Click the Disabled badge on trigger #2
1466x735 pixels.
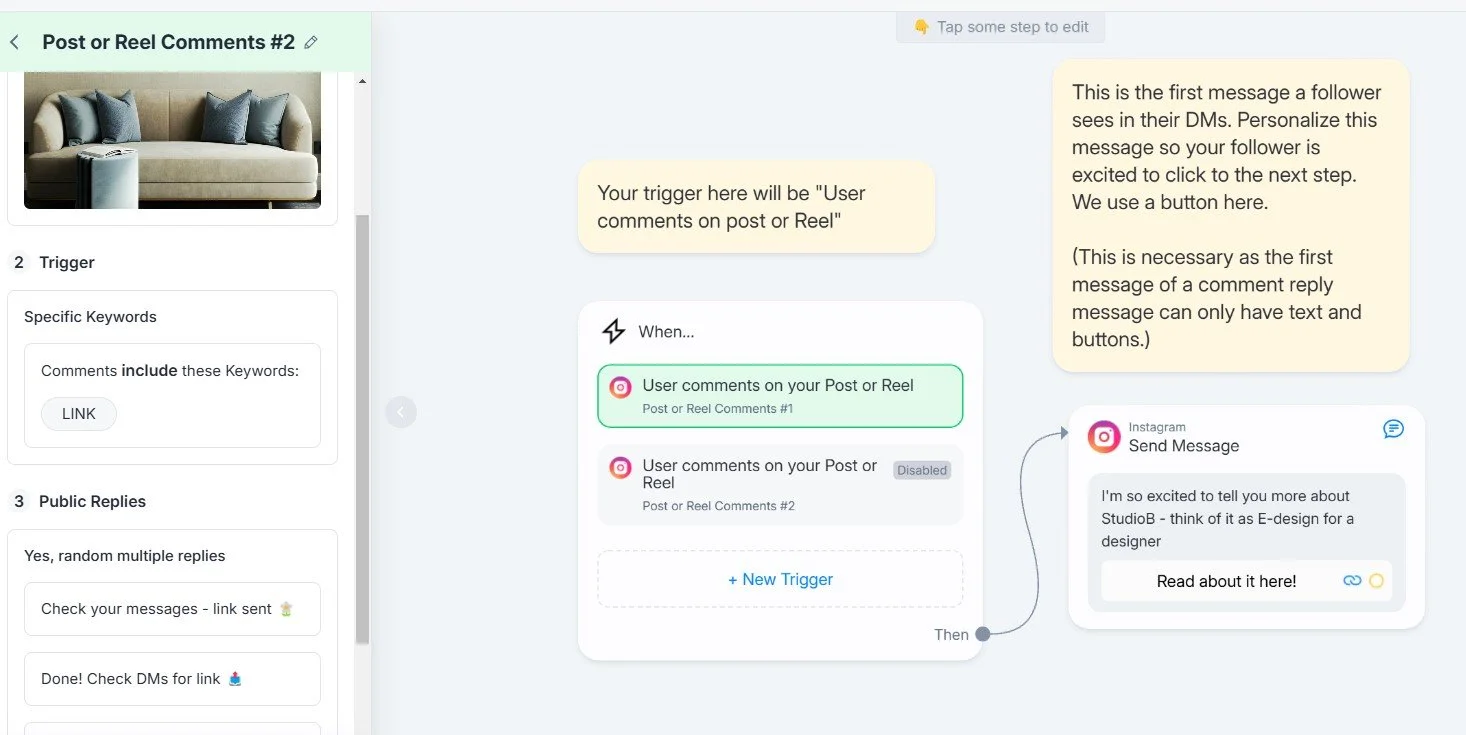[x=922, y=470]
